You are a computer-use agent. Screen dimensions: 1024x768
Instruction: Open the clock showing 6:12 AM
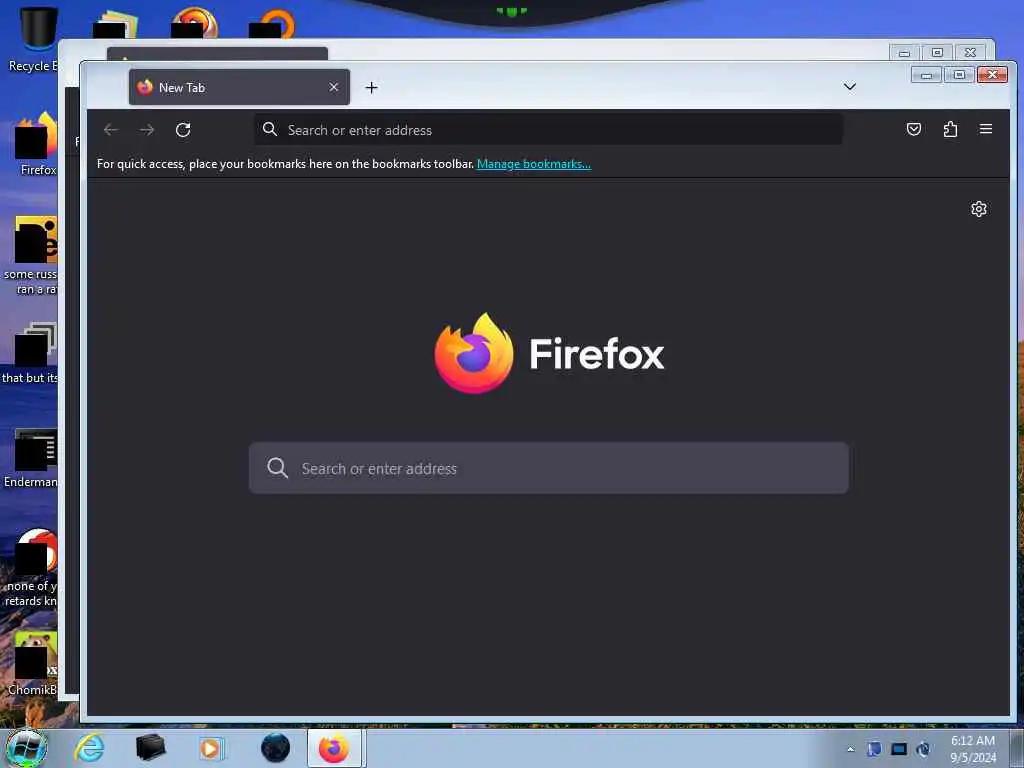972,749
